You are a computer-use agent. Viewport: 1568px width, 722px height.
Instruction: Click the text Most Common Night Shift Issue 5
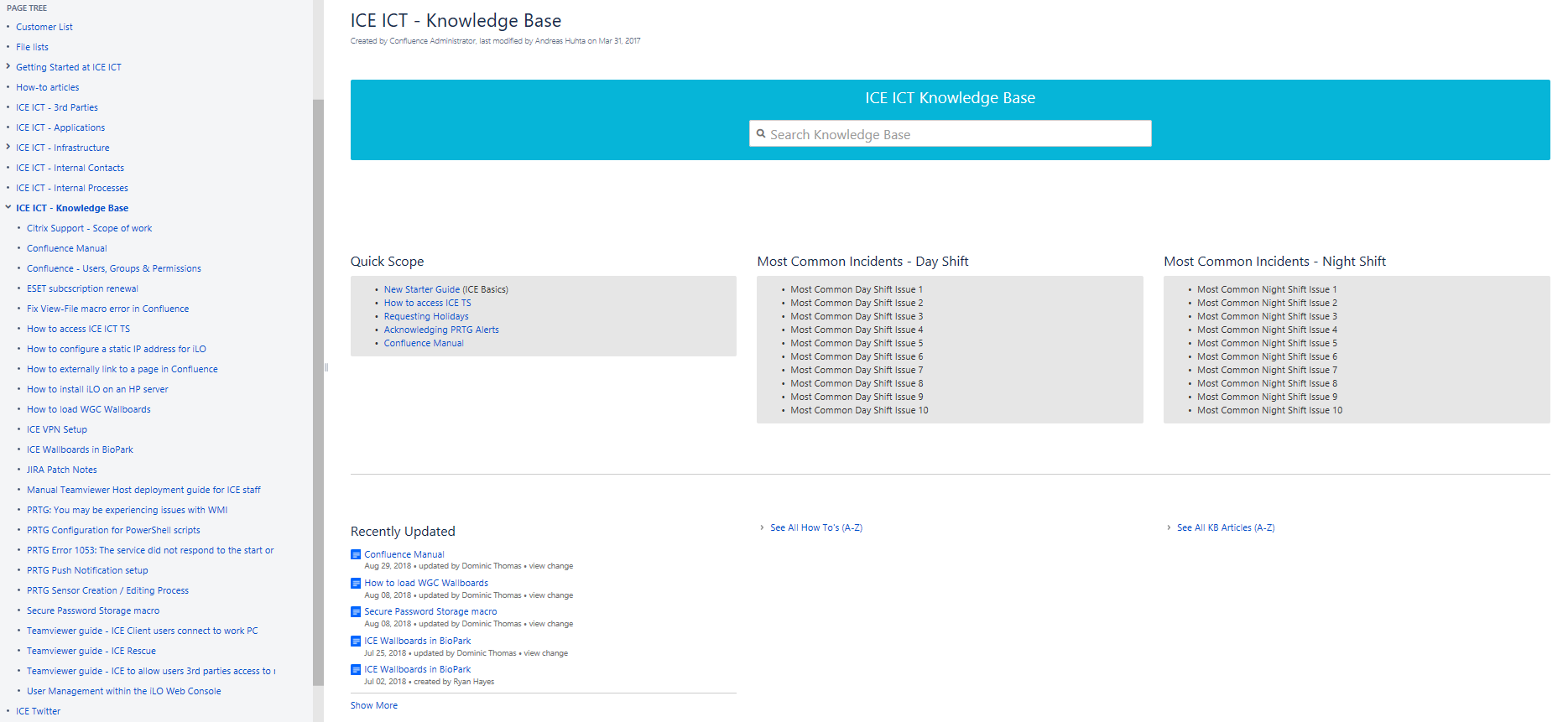1268,343
